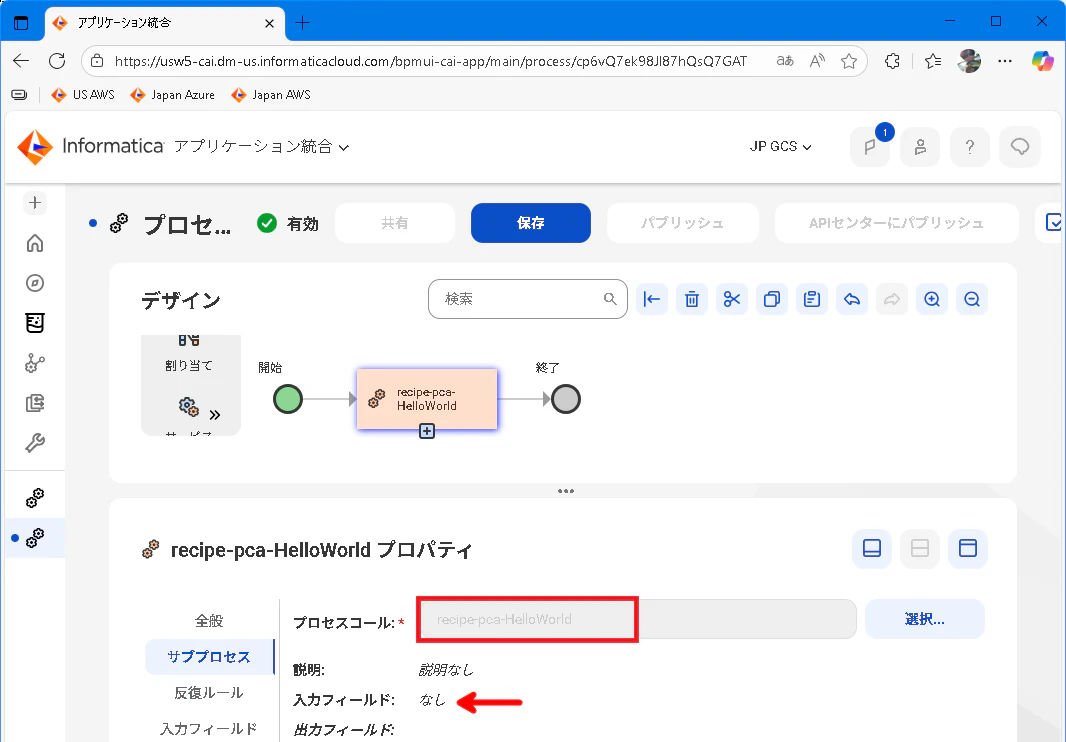Reload the page with the refresh icon

pos(57,61)
